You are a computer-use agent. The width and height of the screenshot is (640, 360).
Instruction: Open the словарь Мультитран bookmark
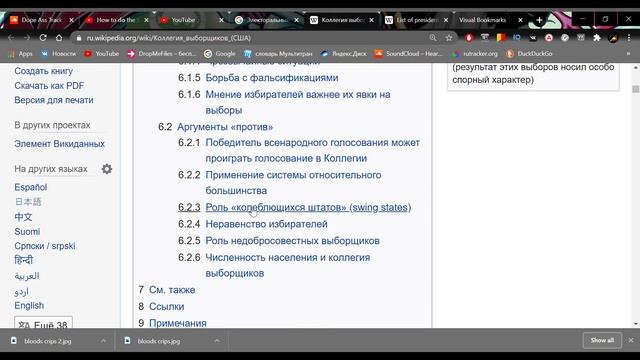(x=278, y=54)
